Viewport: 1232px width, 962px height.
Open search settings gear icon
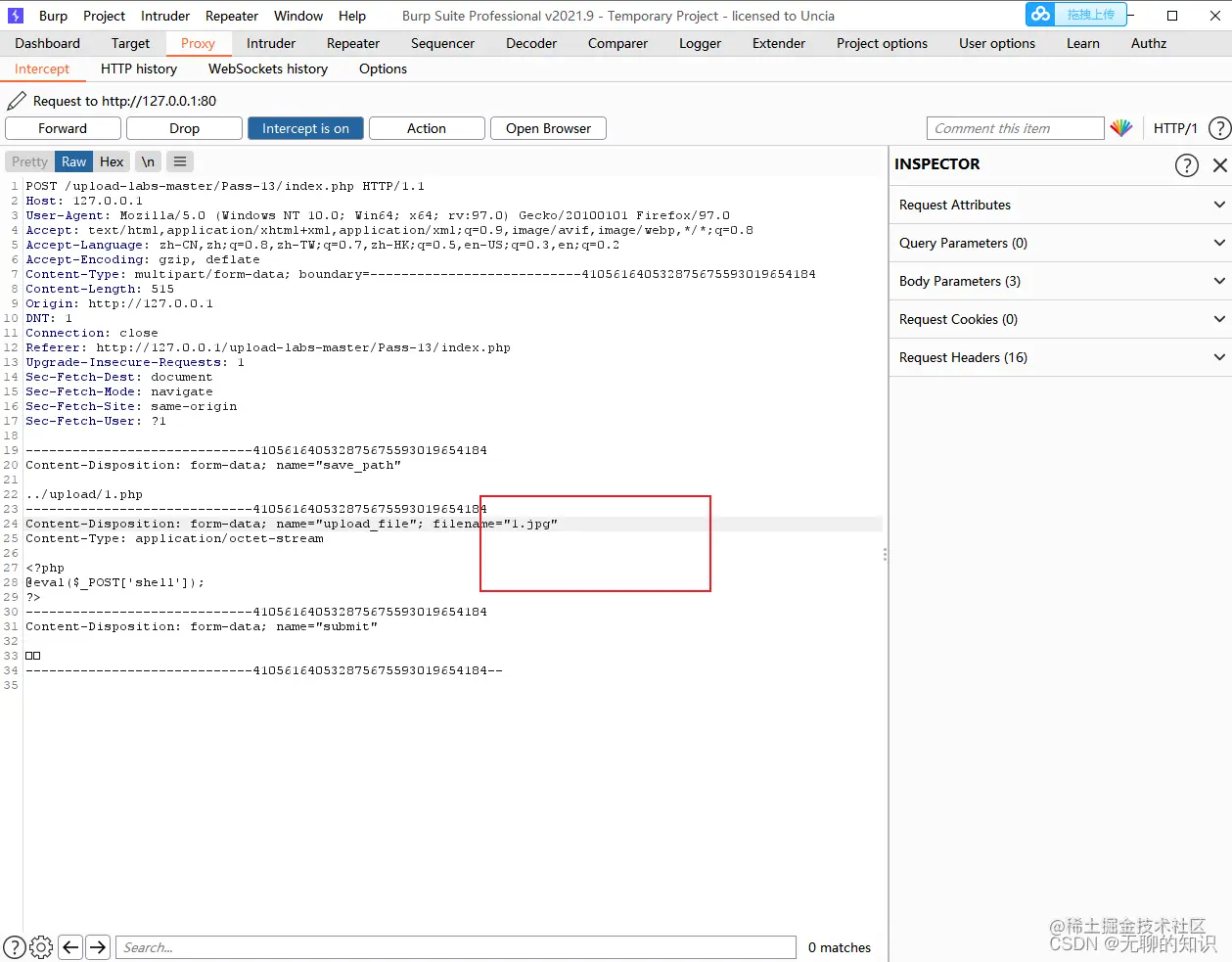point(41,946)
